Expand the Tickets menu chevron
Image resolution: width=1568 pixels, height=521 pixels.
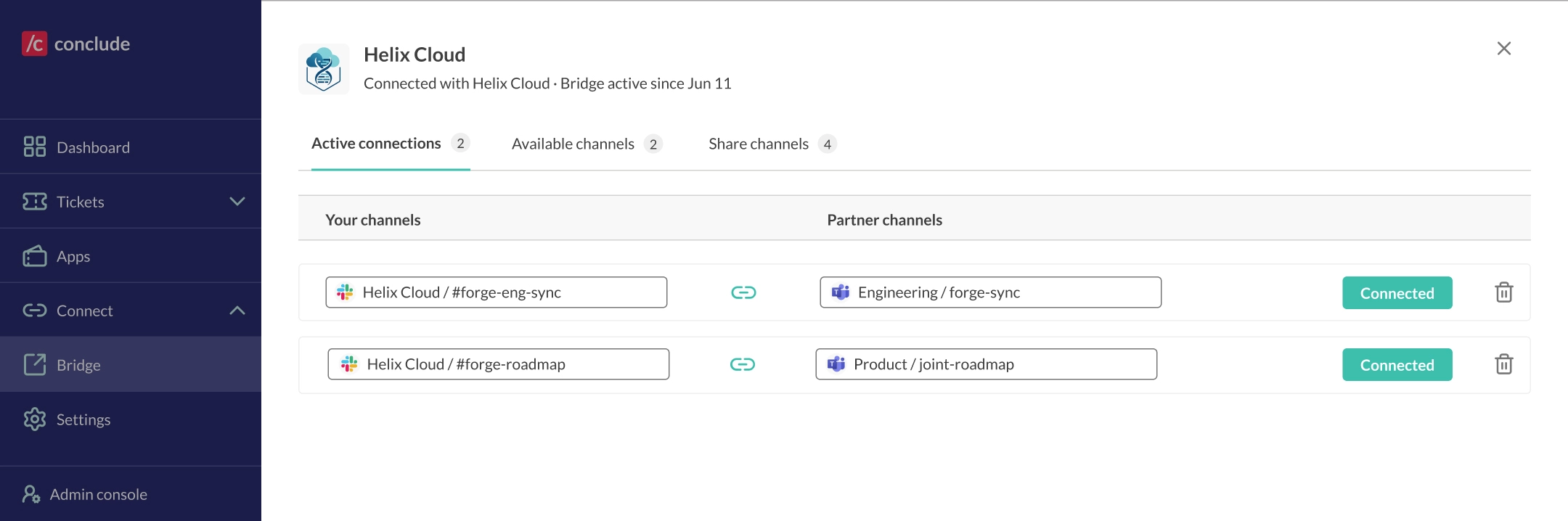[x=237, y=201]
